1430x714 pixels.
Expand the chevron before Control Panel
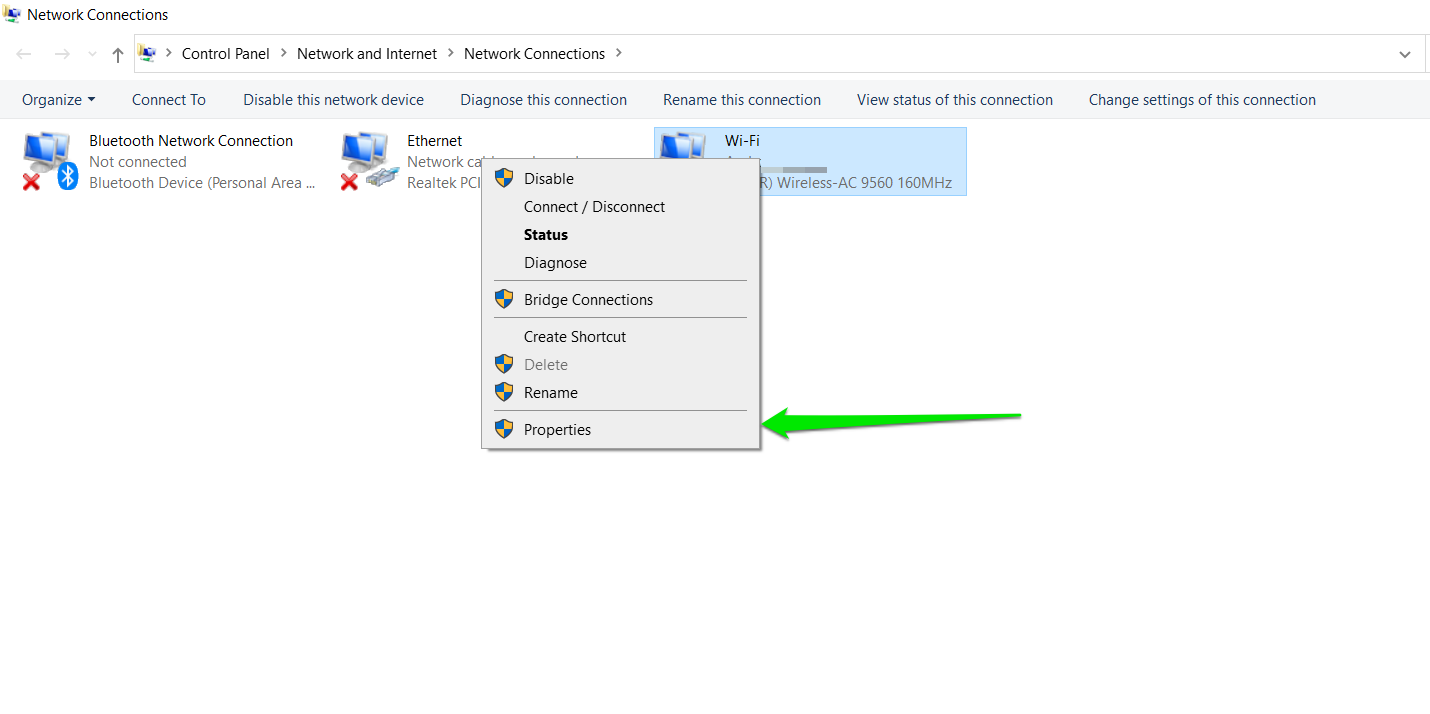(169, 54)
